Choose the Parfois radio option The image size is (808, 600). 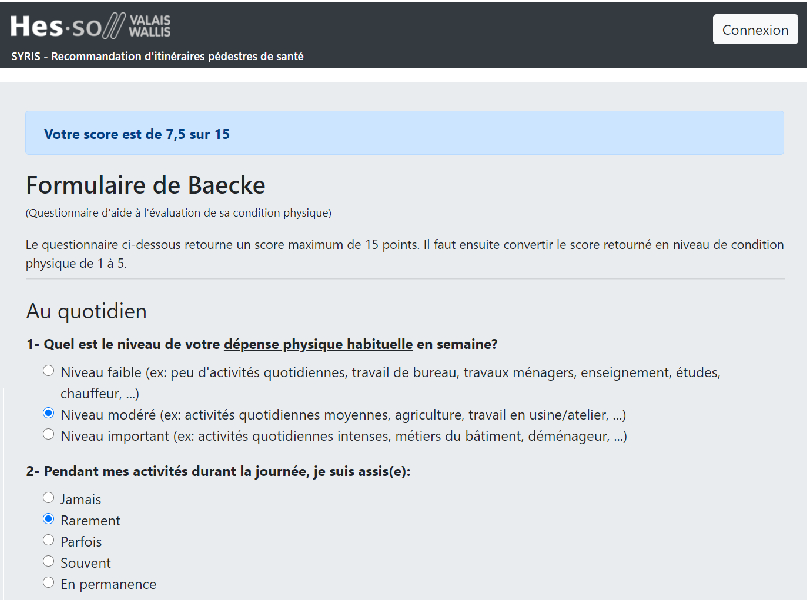(48, 540)
